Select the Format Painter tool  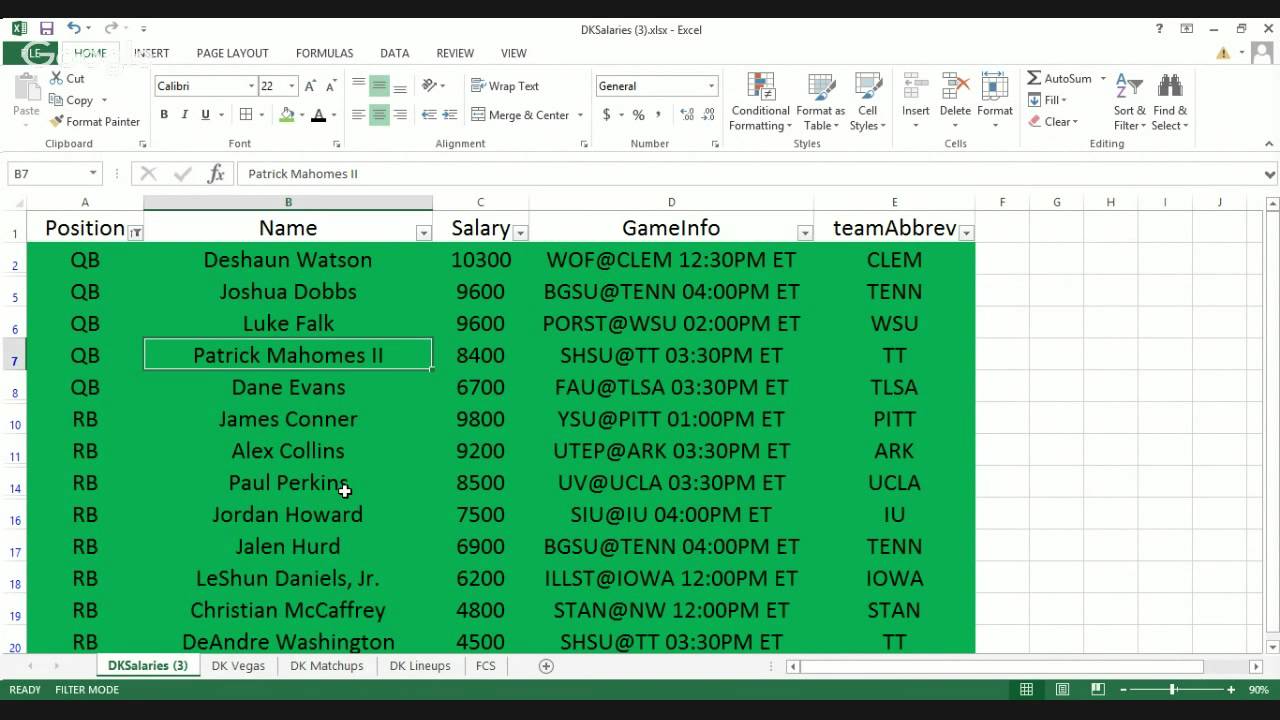95,122
